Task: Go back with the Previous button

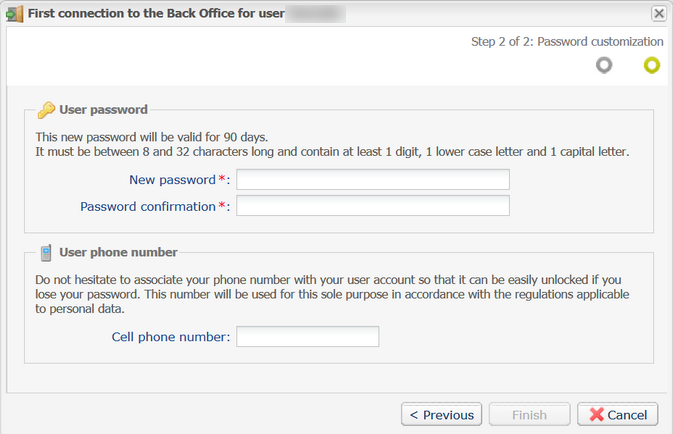Action: (442, 414)
